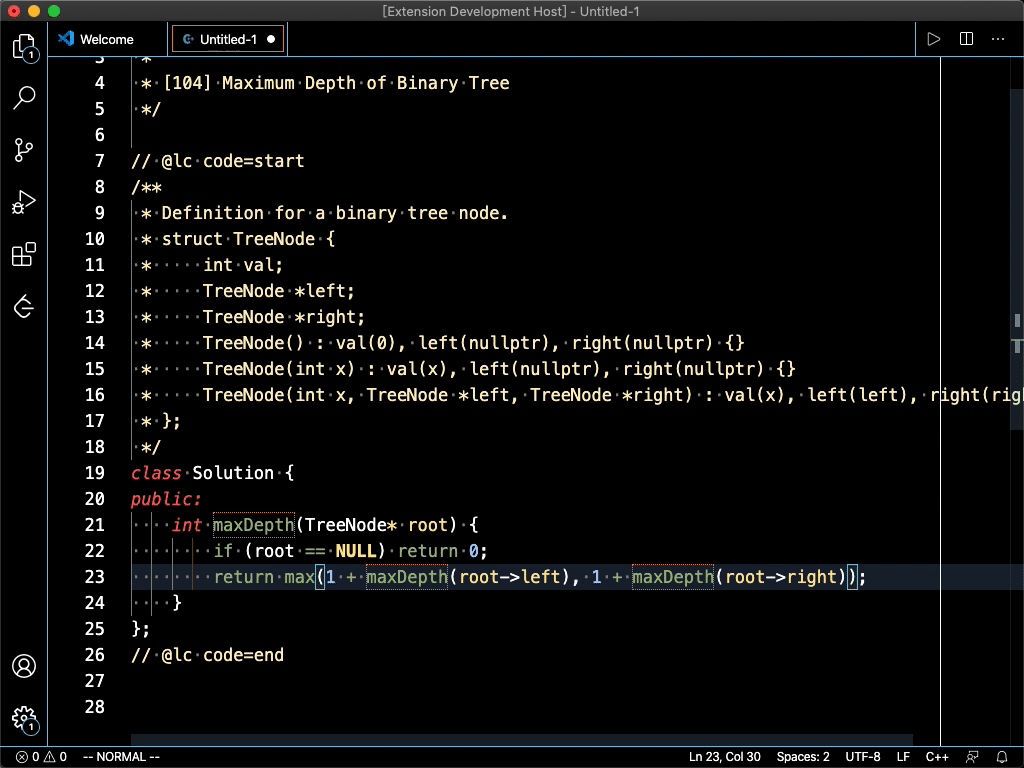1024x768 pixels.
Task: Change the LF end of line sequence
Action: point(903,757)
